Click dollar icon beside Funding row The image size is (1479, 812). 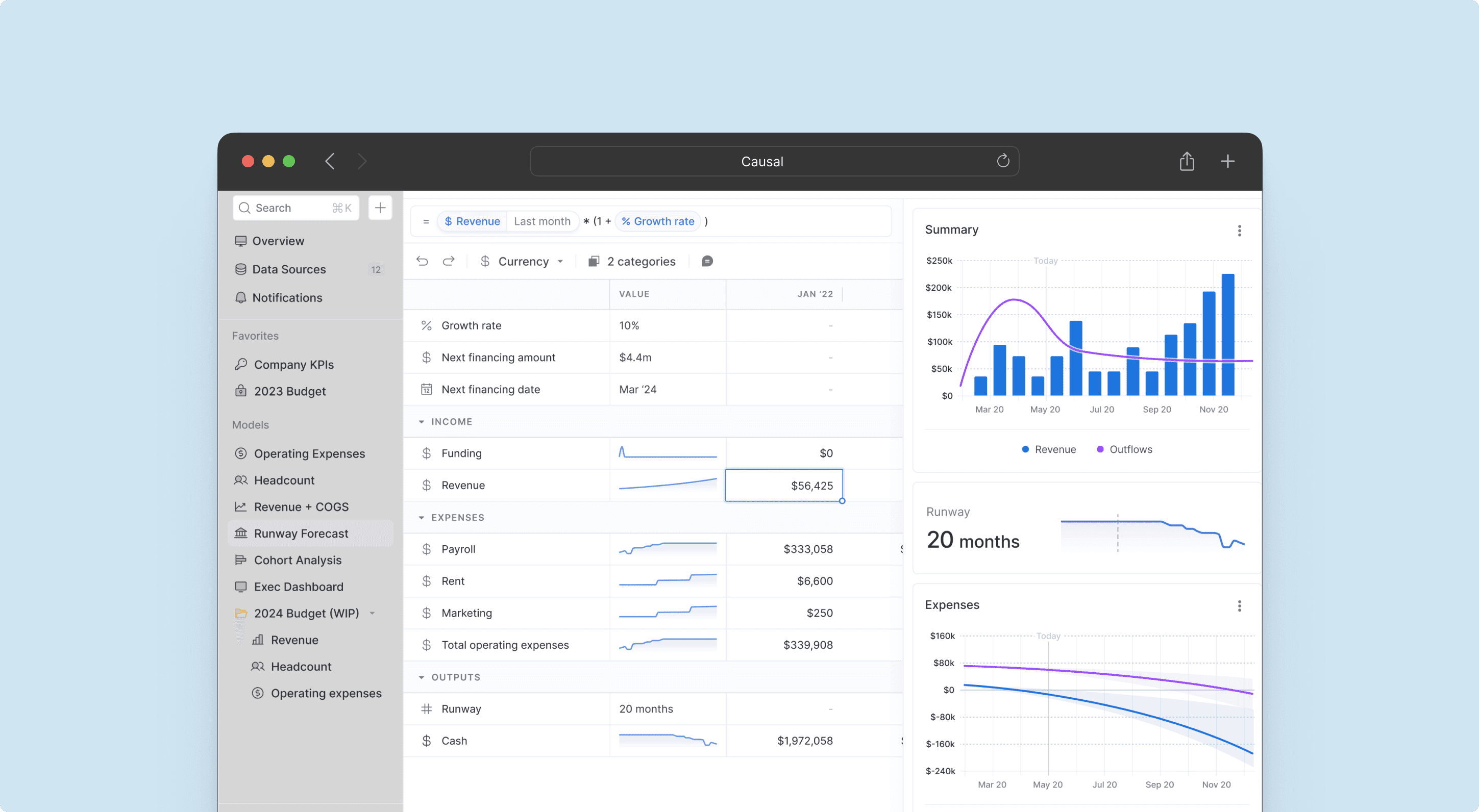click(x=426, y=453)
